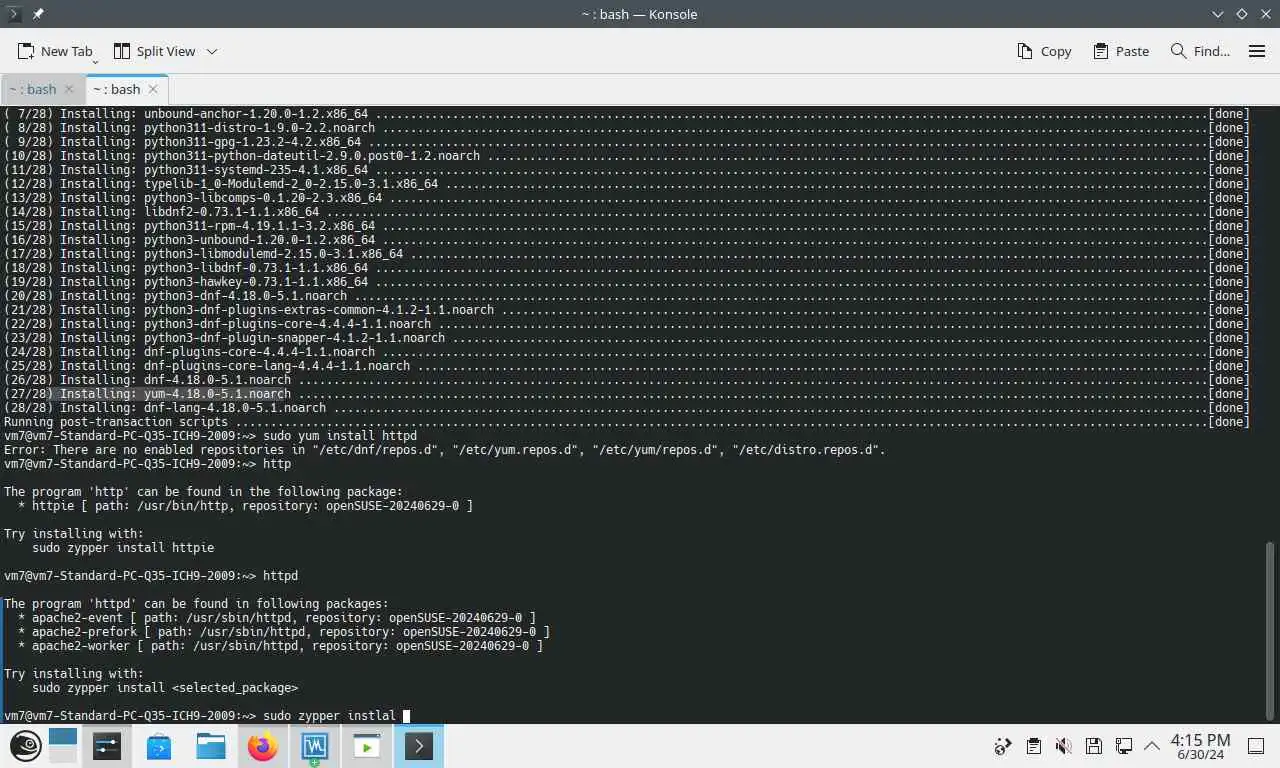
Task: Click the python311-distro-1.9.0 install line
Action: 627,128
